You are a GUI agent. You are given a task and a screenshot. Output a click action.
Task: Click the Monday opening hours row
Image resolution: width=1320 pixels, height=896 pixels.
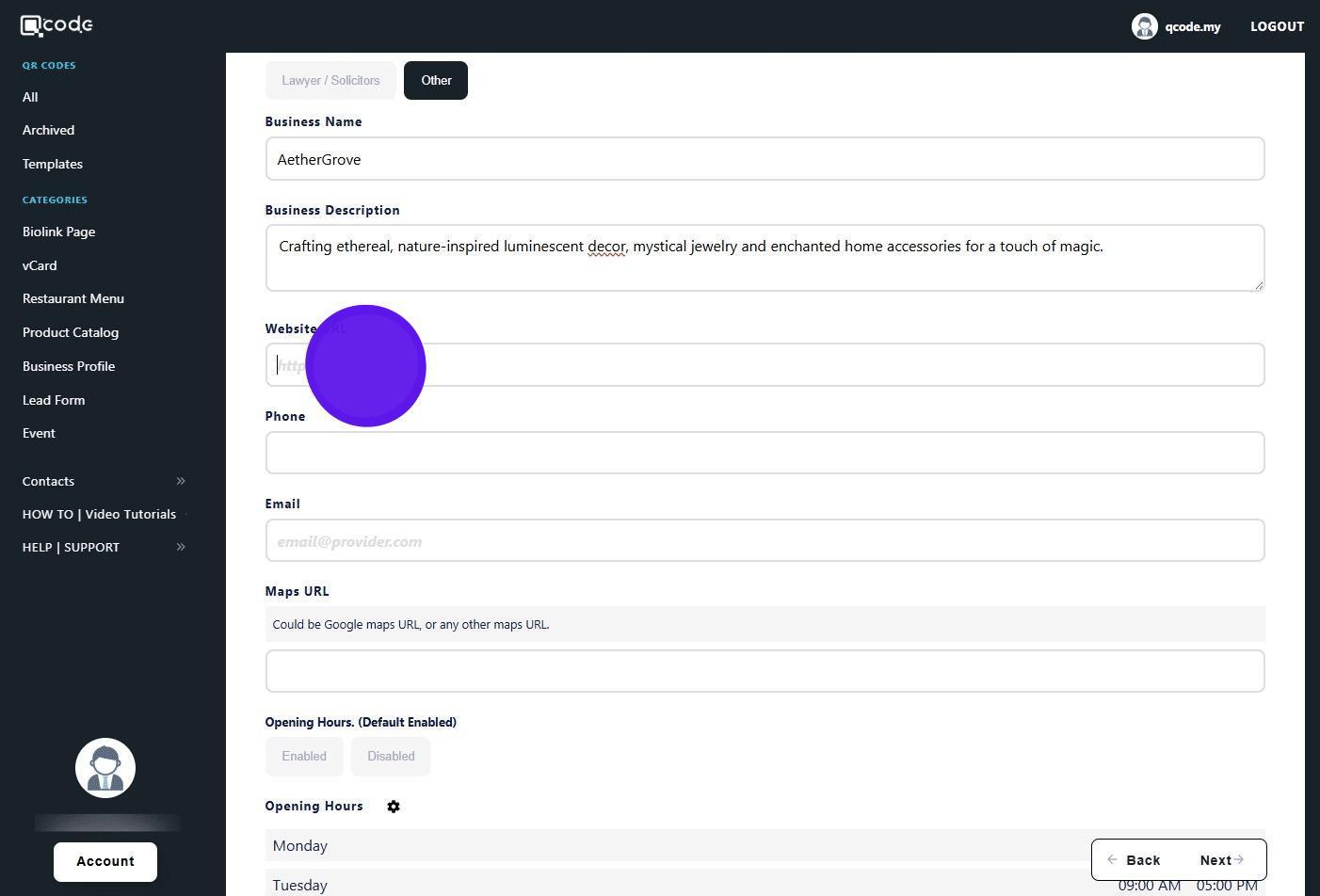(x=765, y=845)
